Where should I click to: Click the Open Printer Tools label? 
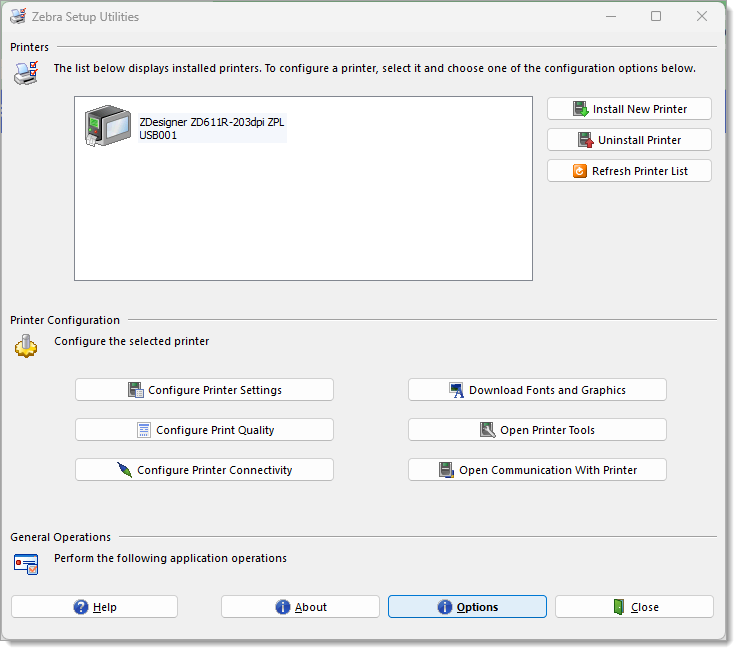point(547,430)
